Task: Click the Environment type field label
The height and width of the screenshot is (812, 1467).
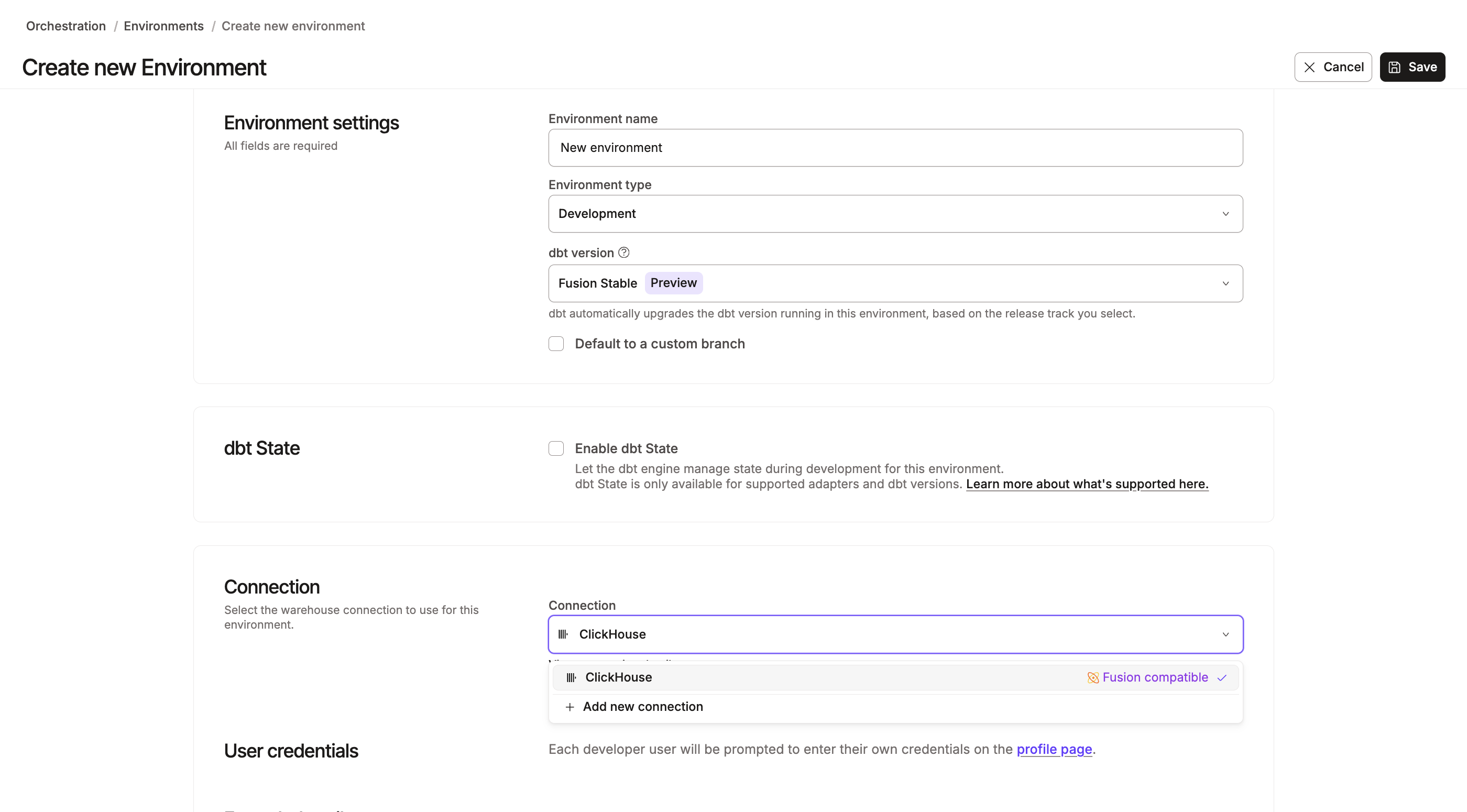Action: click(x=600, y=184)
